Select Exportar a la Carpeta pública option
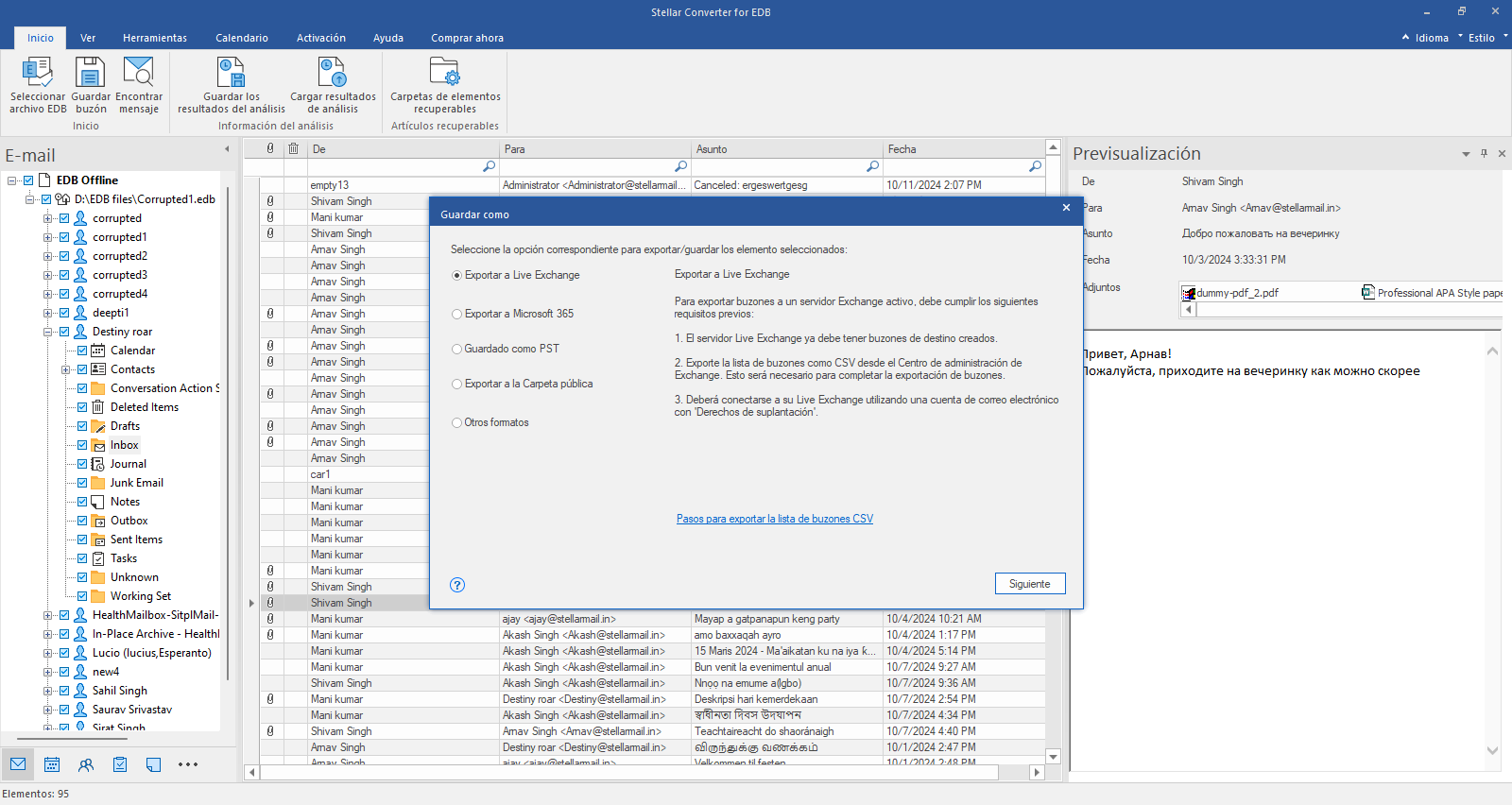The width and height of the screenshot is (1512, 805). point(523,384)
